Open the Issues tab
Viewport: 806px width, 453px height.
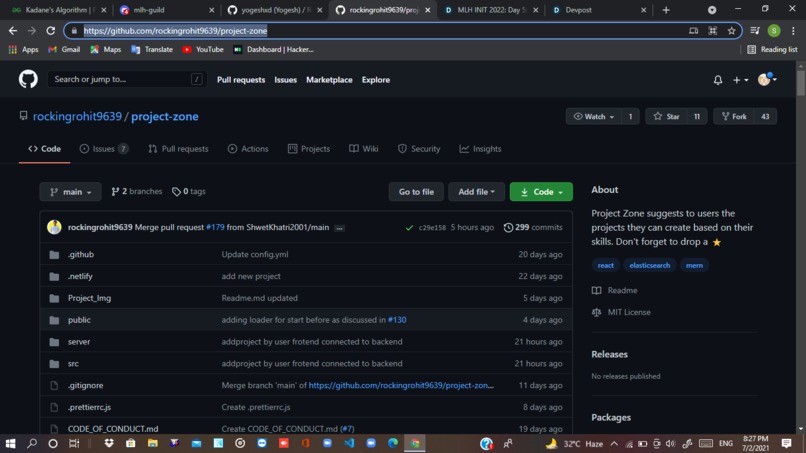click(x=103, y=149)
